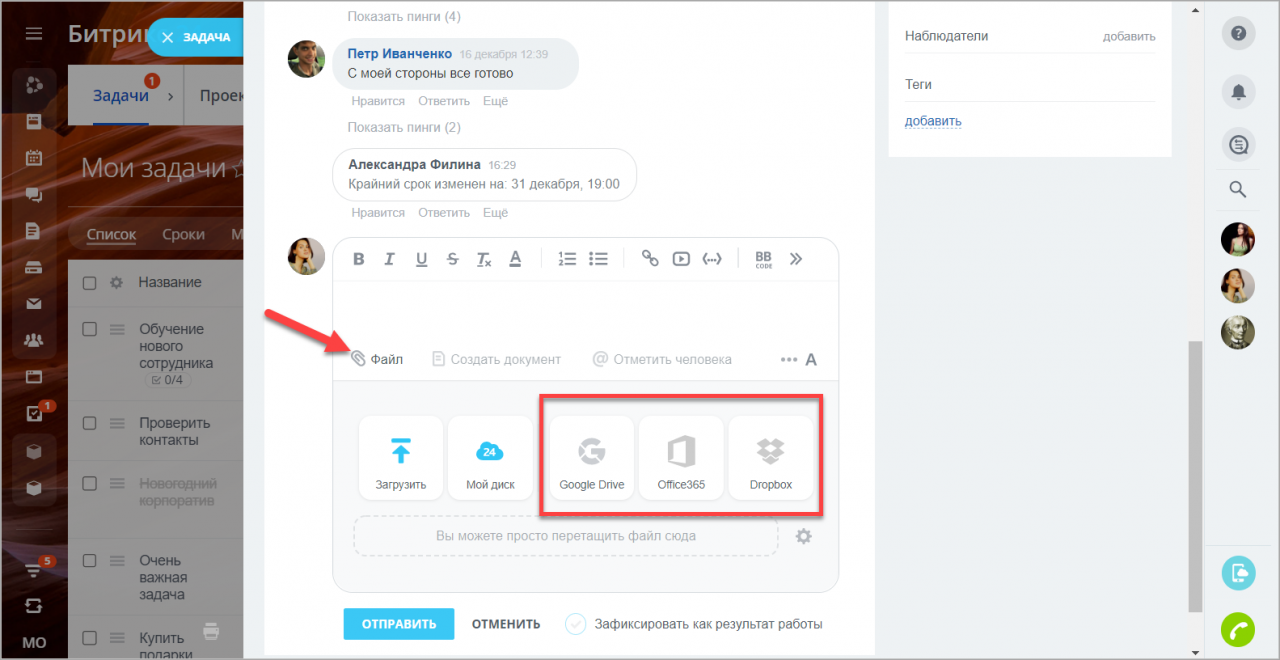Insert a bulleted list

point(598,259)
